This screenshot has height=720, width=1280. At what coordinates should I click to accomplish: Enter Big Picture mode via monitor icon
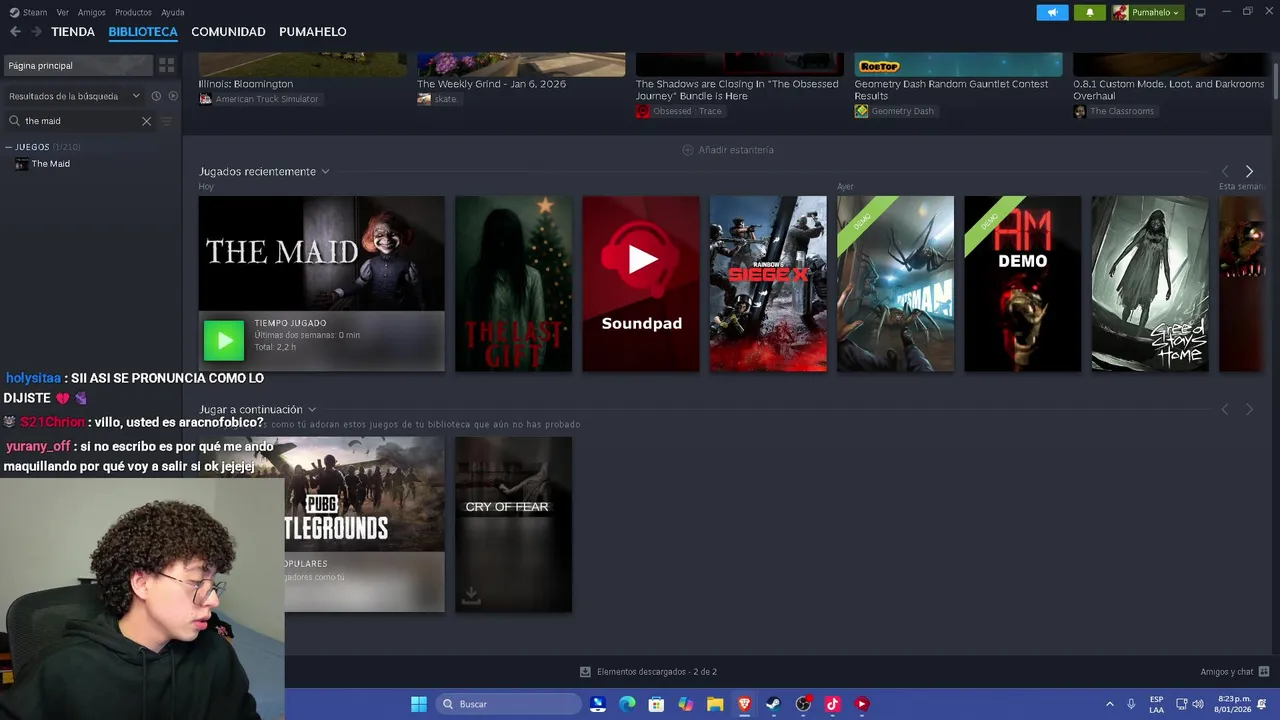[x=1200, y=12]
